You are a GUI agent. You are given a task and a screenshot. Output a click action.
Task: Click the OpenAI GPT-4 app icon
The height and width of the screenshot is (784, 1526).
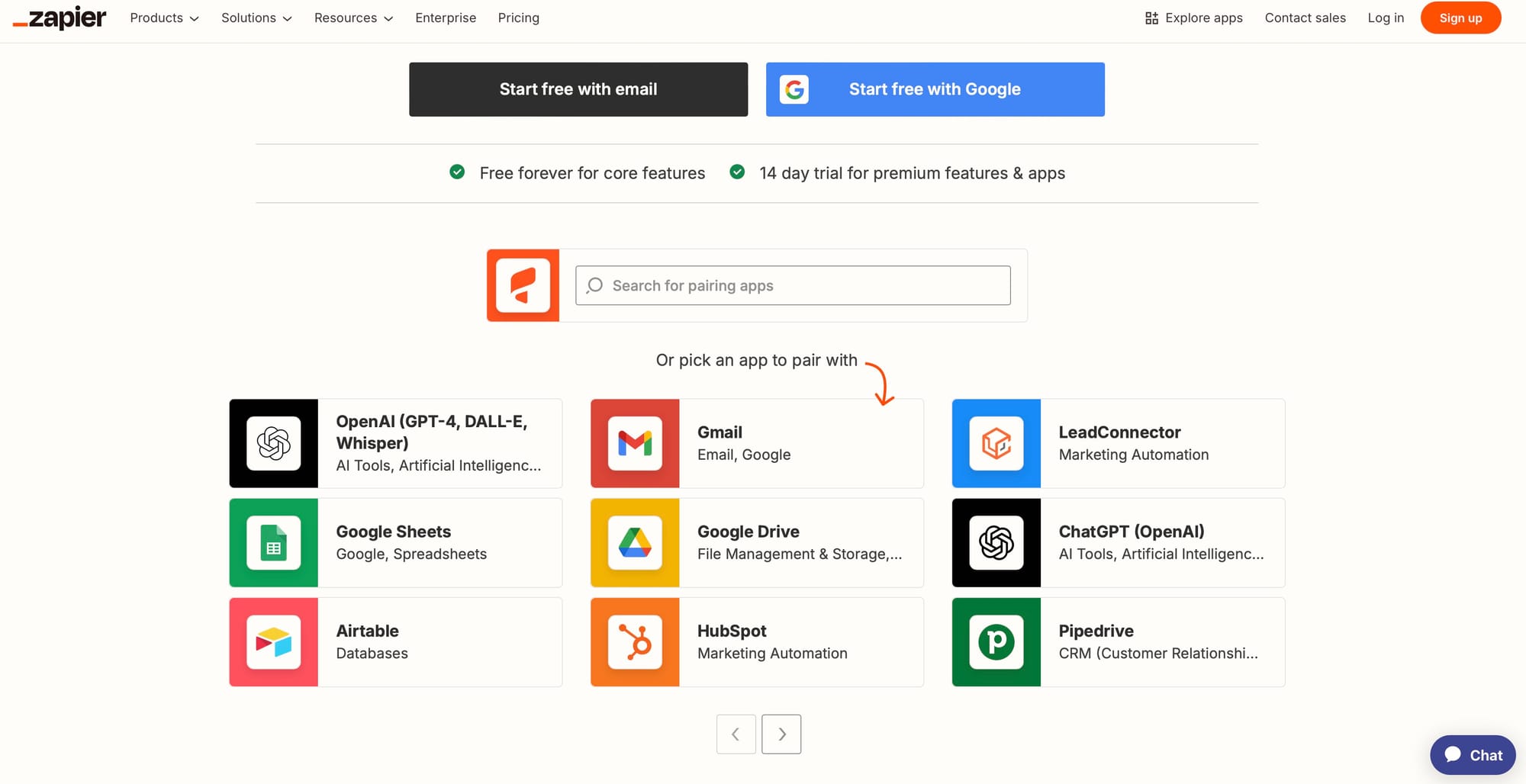[273, 443]
